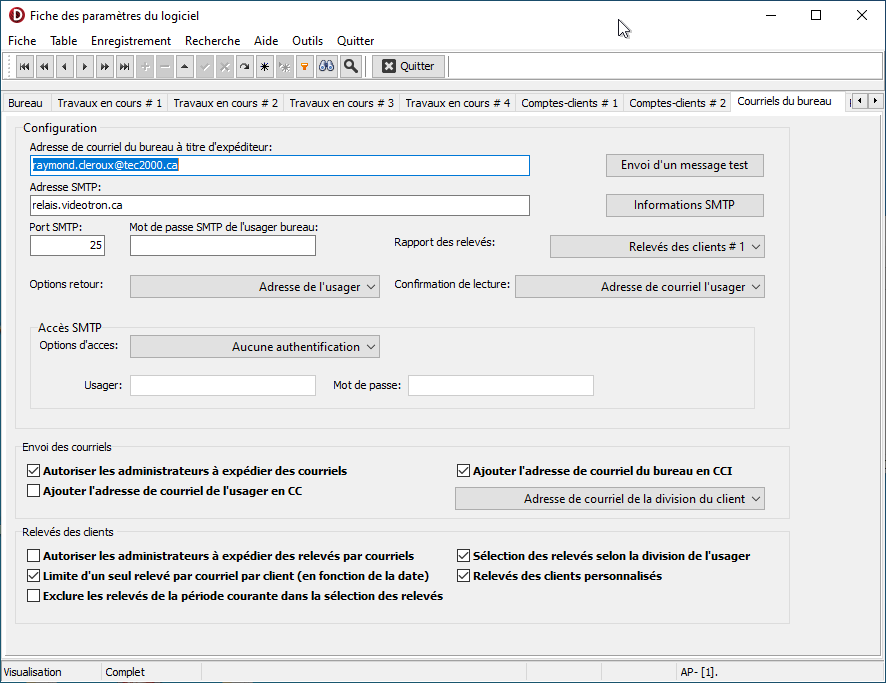Switch to 'Travaux en cours # 4' tab
The width and height of the screenshot is (886, 683).
point(458,103)
